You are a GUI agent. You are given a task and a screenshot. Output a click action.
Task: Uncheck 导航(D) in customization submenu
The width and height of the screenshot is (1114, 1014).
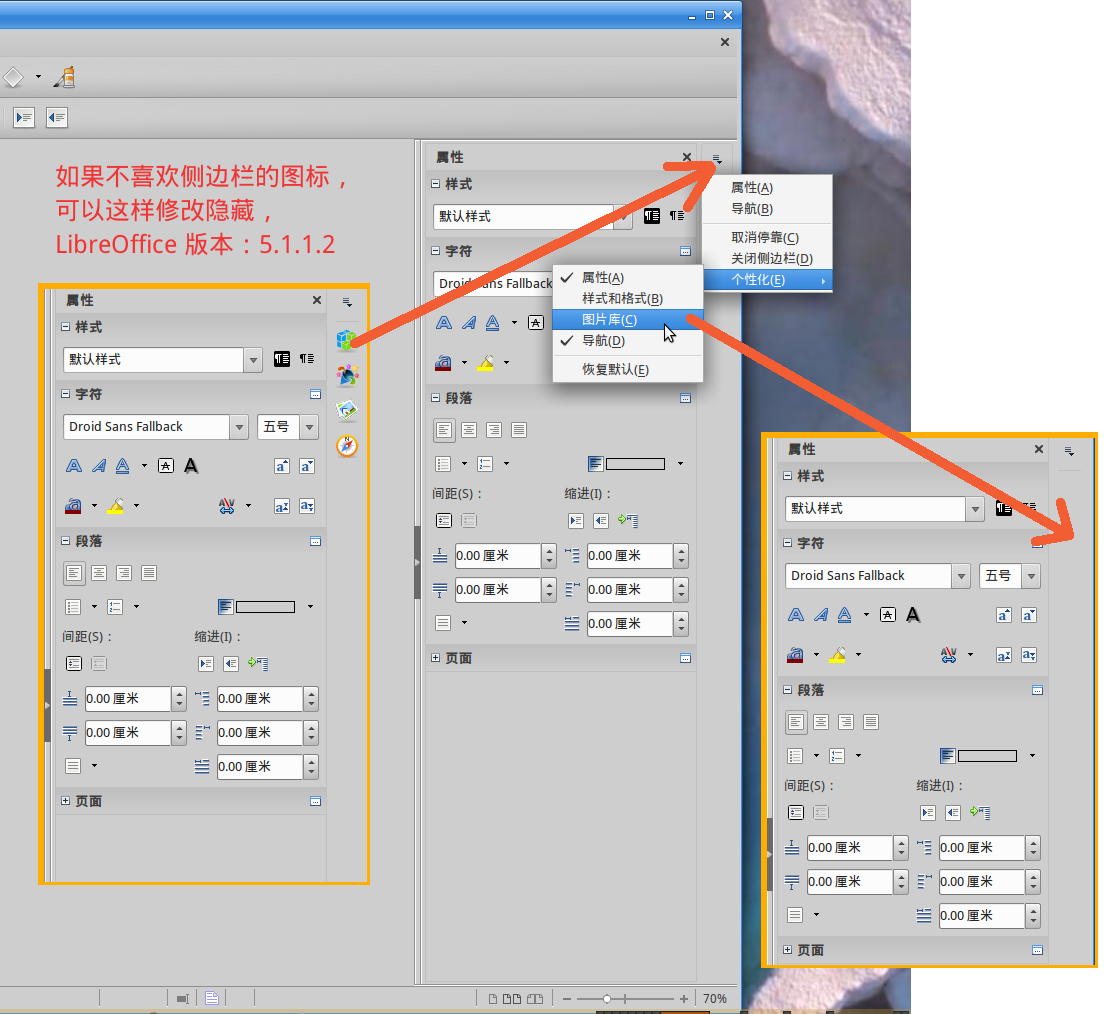[x=628, y=341]
